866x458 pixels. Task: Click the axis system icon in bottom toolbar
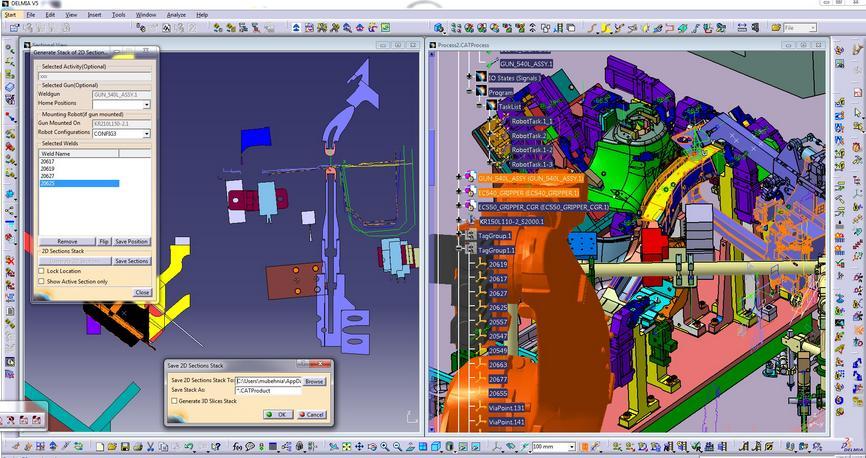pos(498,446)
